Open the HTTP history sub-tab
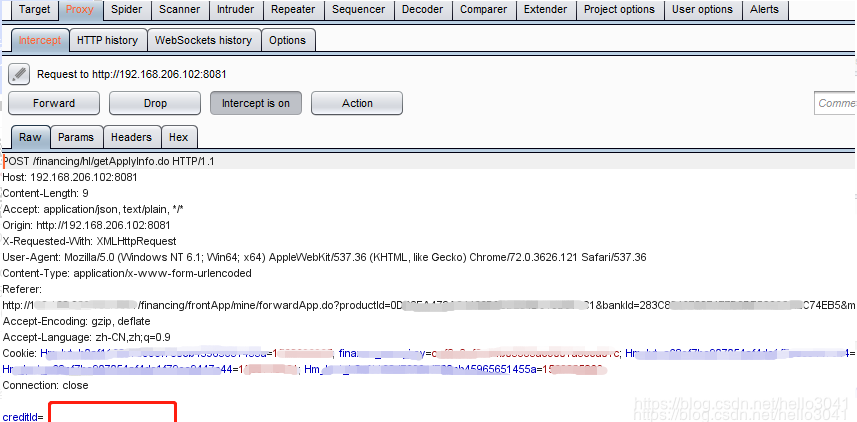The image size is (857, 422). click(x=108, y=40)
